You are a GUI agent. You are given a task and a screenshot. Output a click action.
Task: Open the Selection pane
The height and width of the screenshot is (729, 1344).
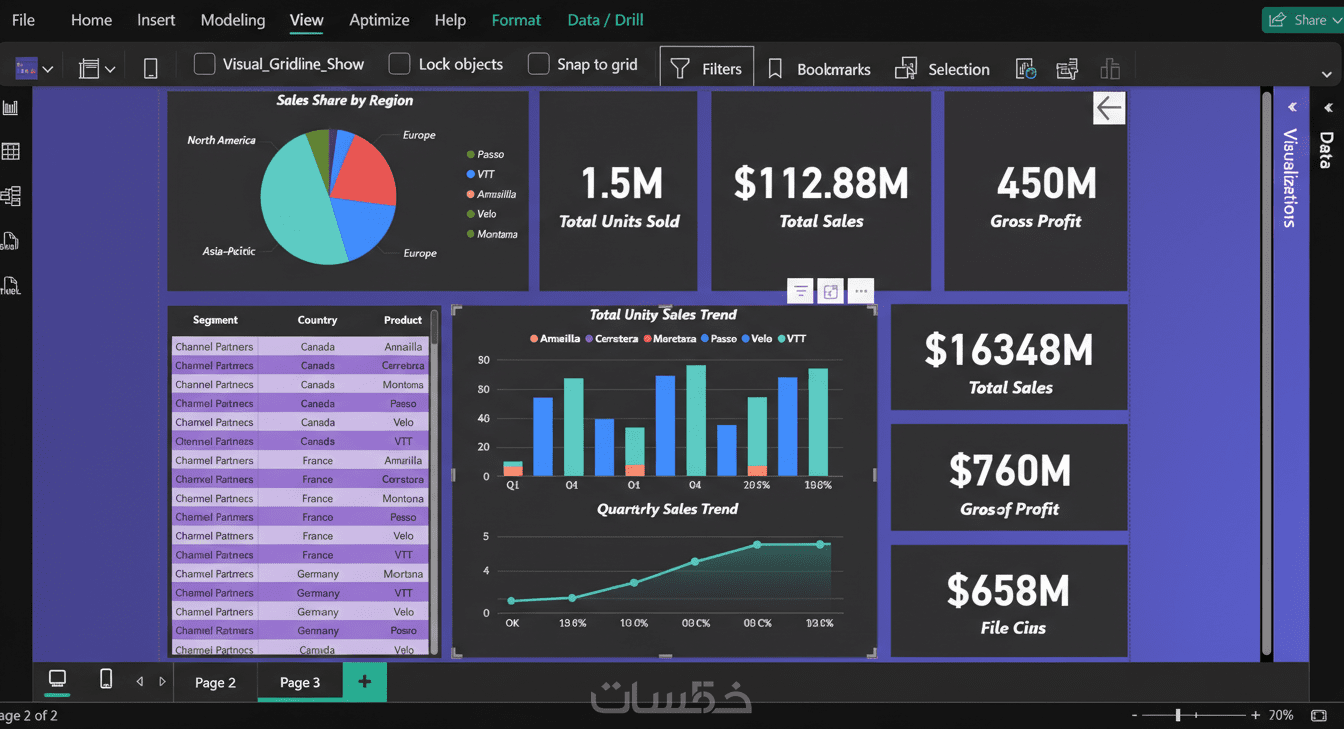tap(942, 69)
